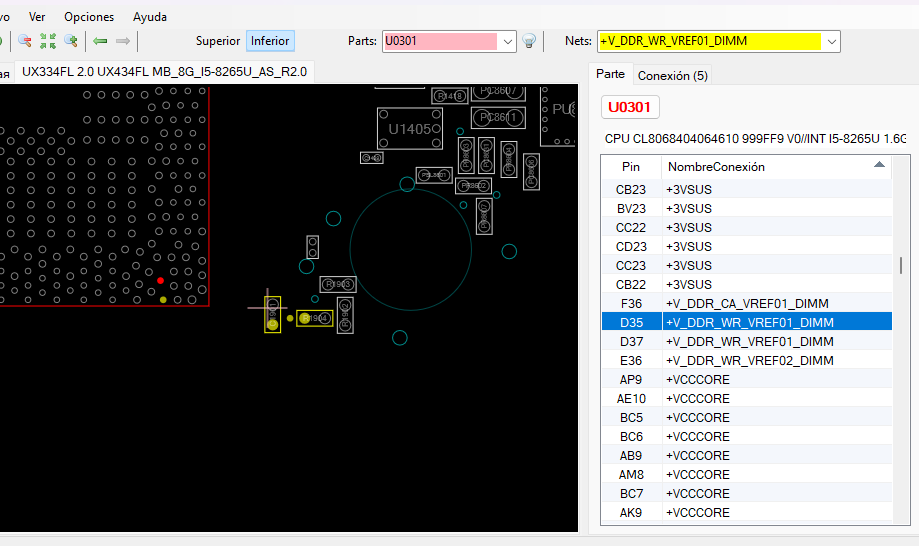Image resolution: width=919 pixels, height=546 pixels.
Task: Toggle the Inferior board side view
Action: coord(270,41)
